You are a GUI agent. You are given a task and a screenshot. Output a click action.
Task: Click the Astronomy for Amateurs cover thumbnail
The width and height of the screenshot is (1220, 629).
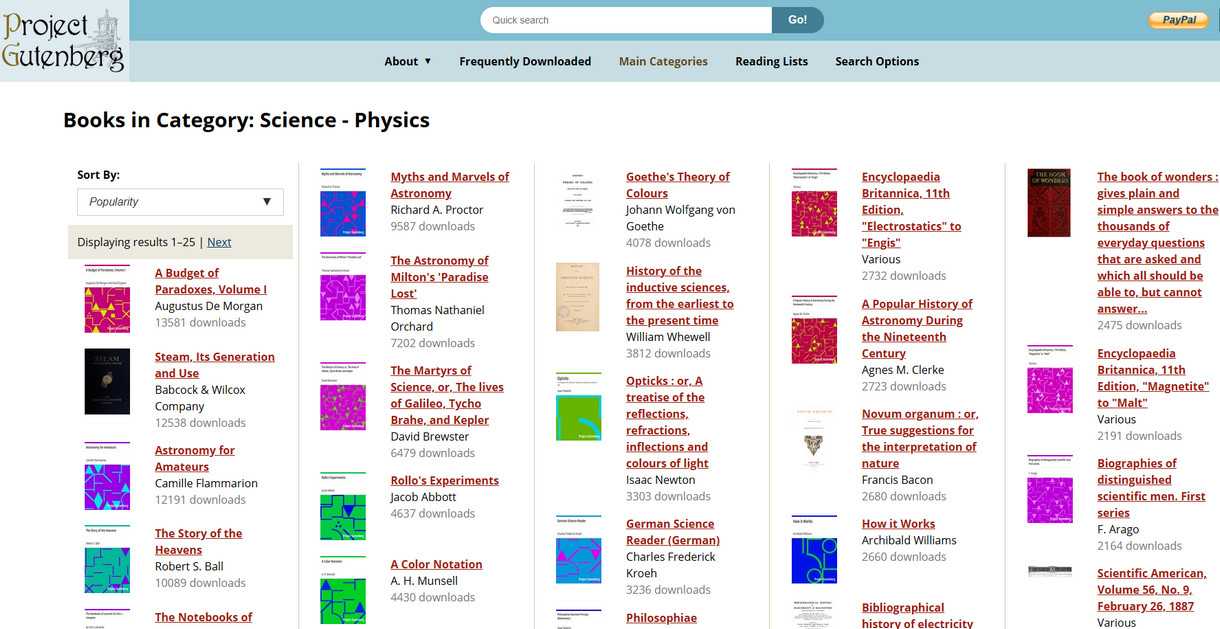(107, 476)
